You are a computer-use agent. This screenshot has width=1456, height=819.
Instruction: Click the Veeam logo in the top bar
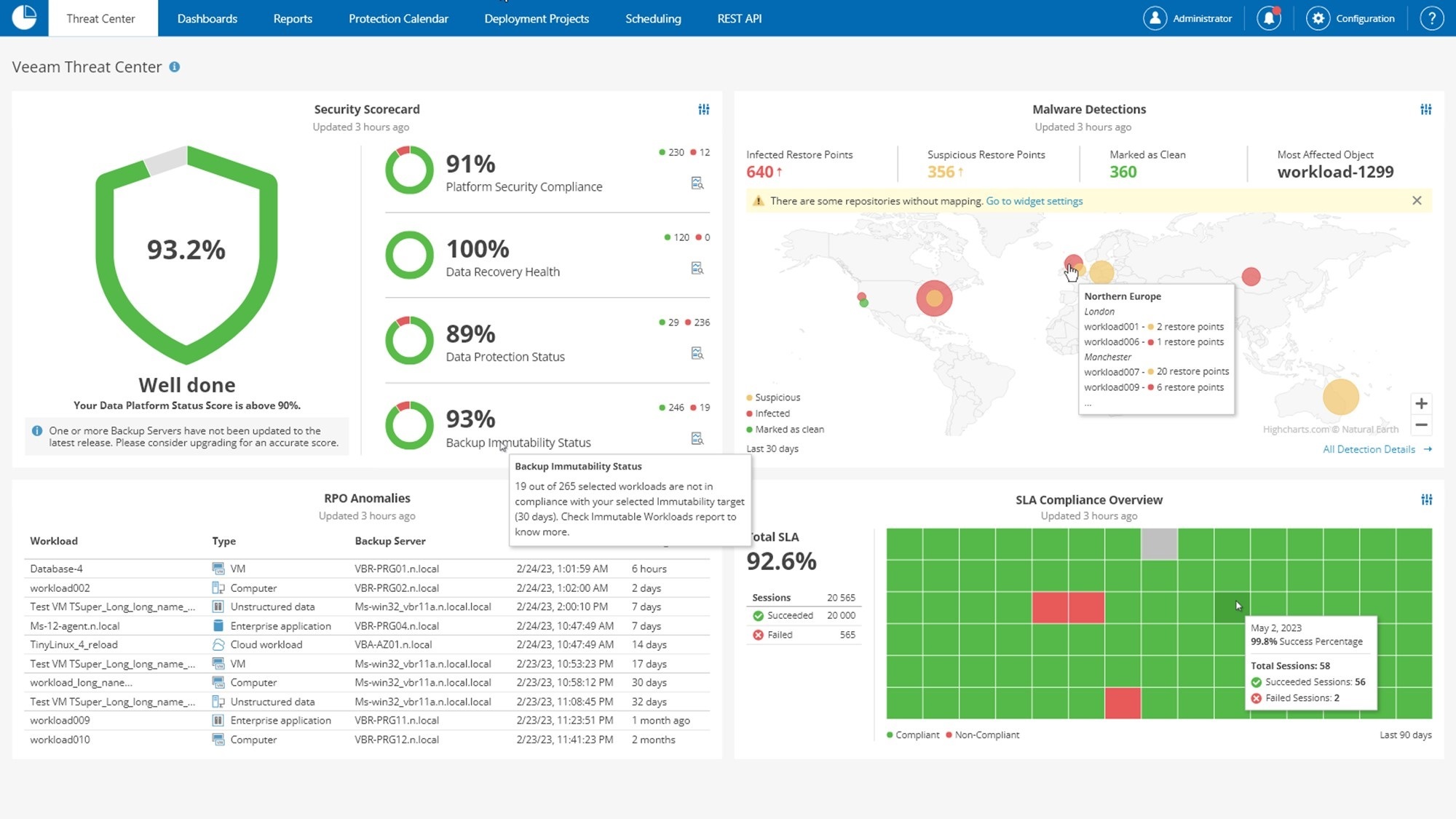(x=24, y=18)
